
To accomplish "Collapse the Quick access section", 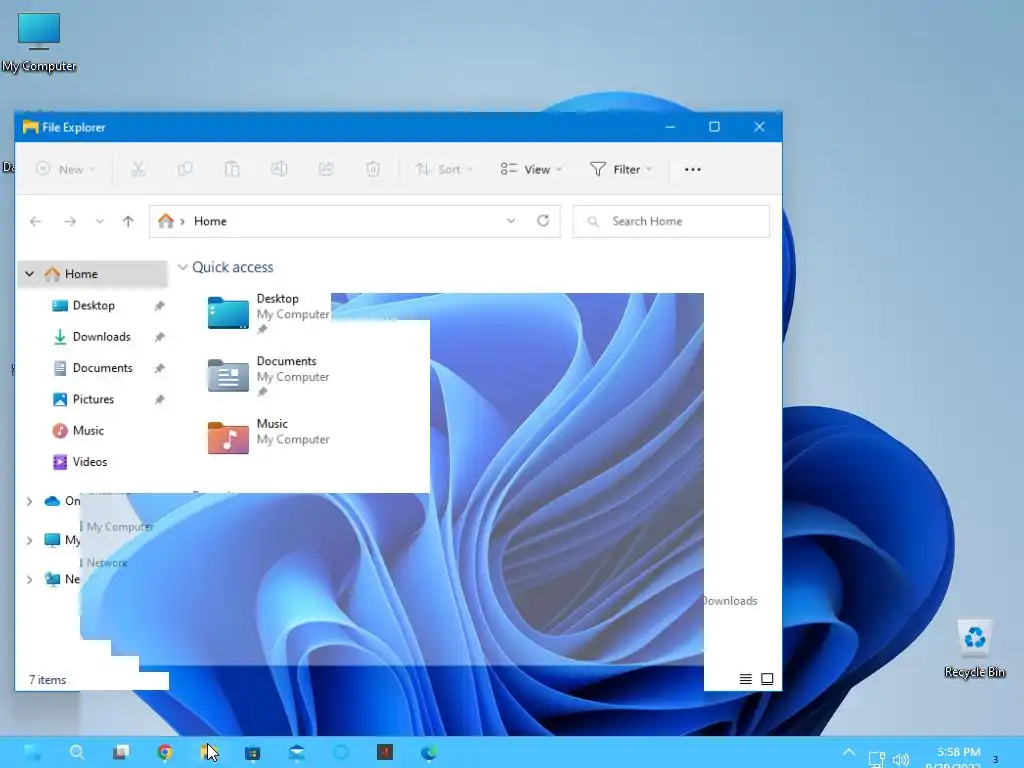I will pos(183,267).
